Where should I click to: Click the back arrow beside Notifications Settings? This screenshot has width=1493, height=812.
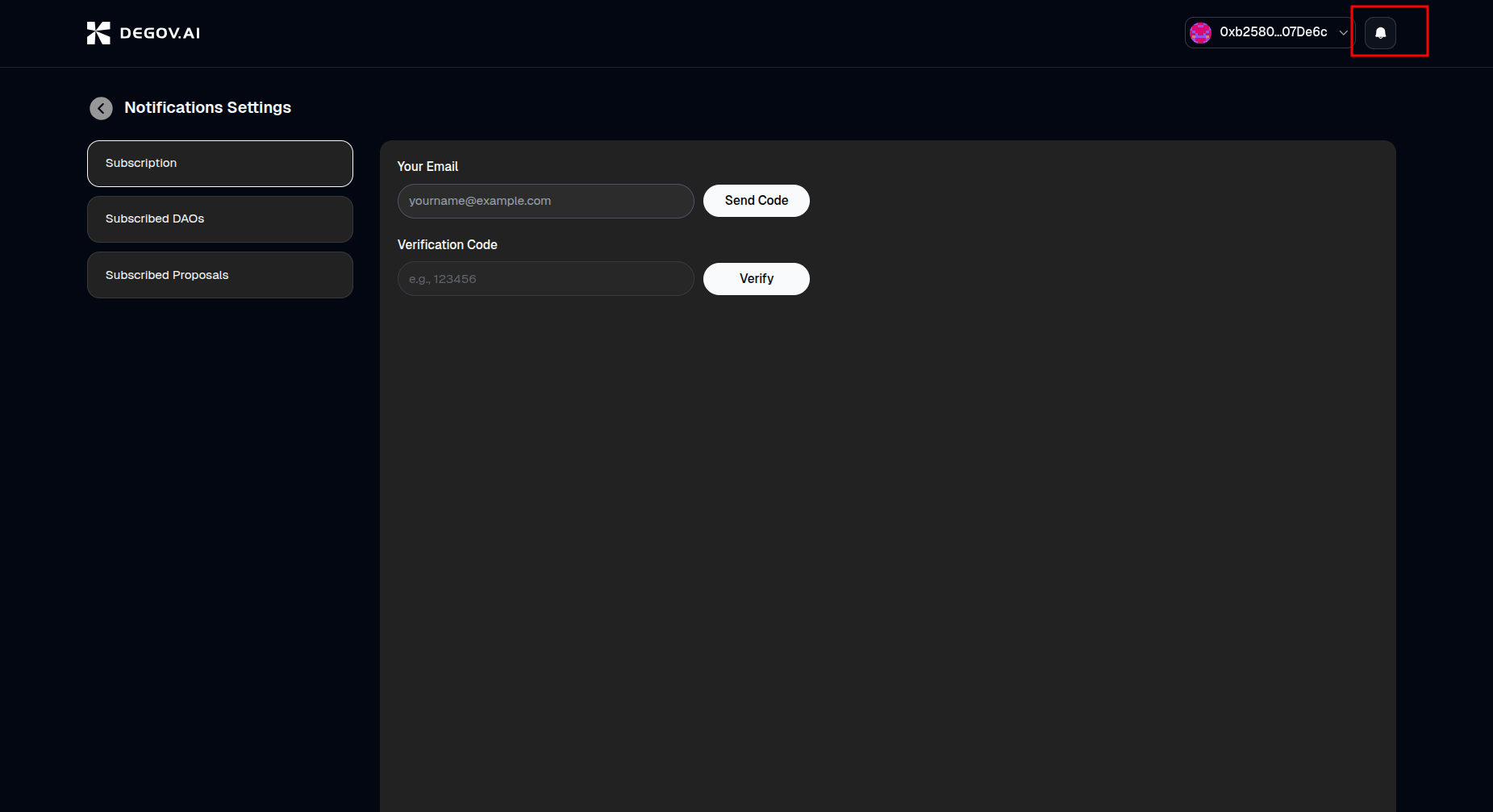(x=101, y=108)
